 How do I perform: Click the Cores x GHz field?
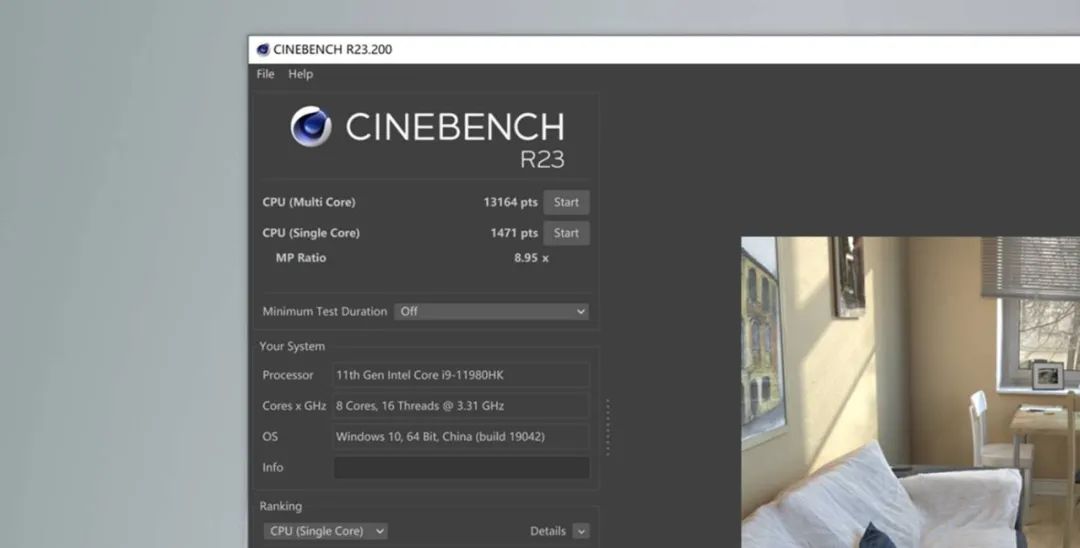461,406
